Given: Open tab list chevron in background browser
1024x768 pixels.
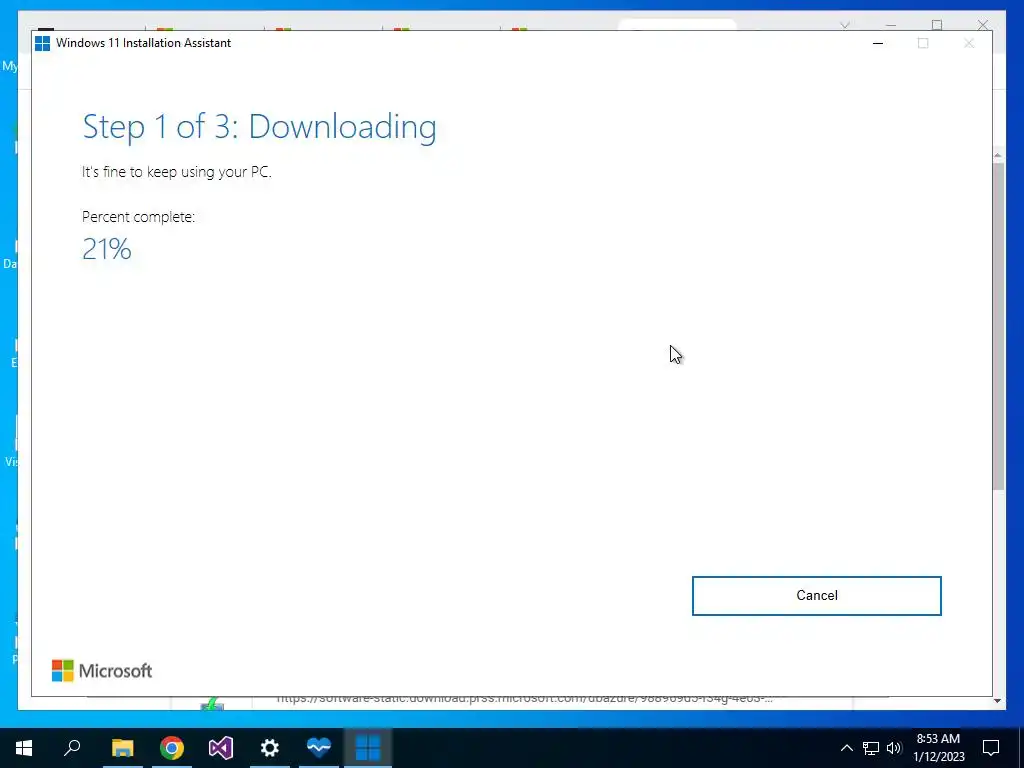Looking at the screenshot, I should 845,25.
